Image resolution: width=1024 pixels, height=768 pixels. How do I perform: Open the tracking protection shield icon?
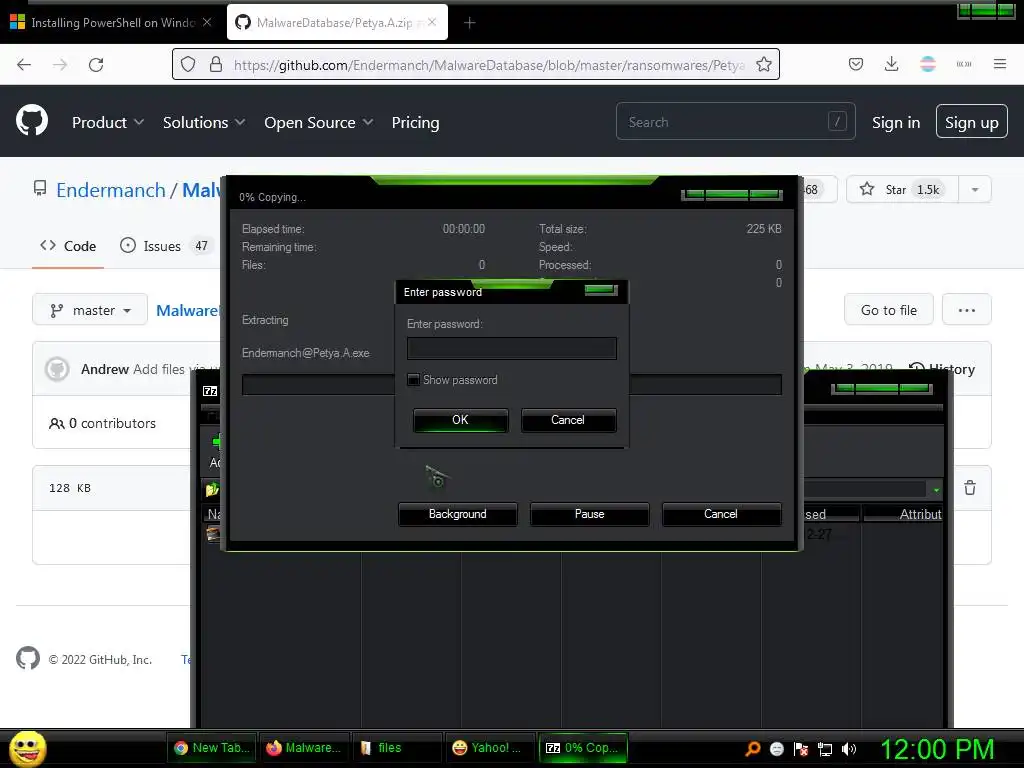coord(188,65)
